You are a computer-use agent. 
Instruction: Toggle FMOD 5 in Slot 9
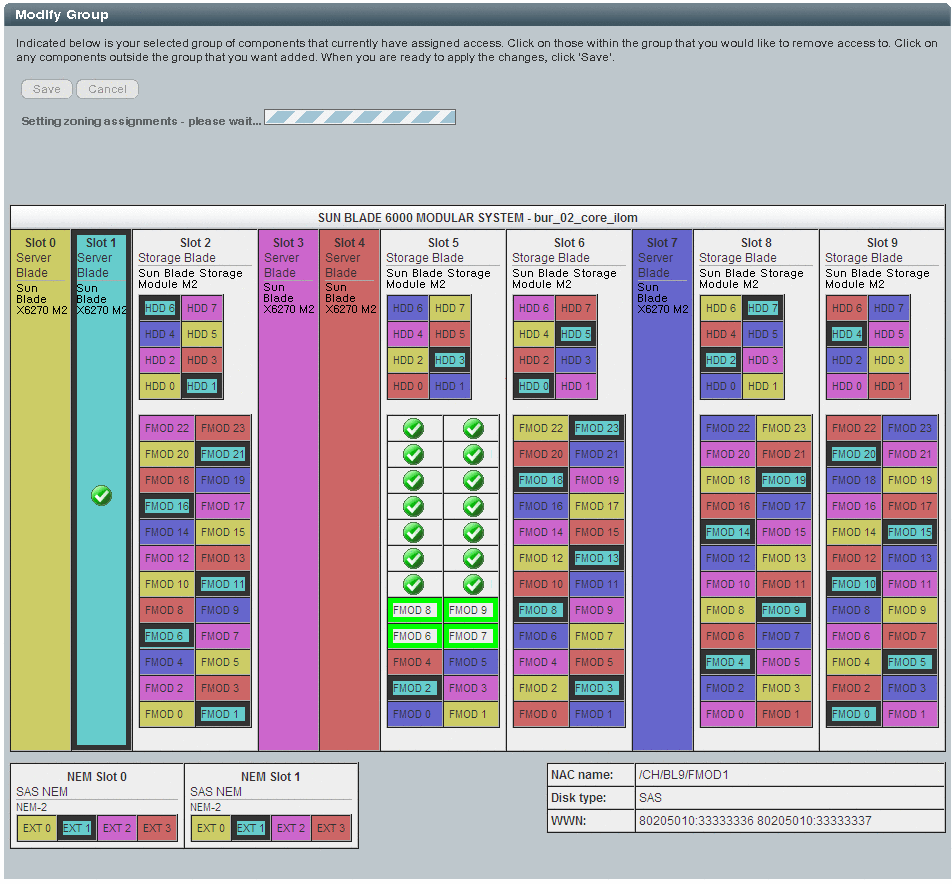(x=910, y=662)
